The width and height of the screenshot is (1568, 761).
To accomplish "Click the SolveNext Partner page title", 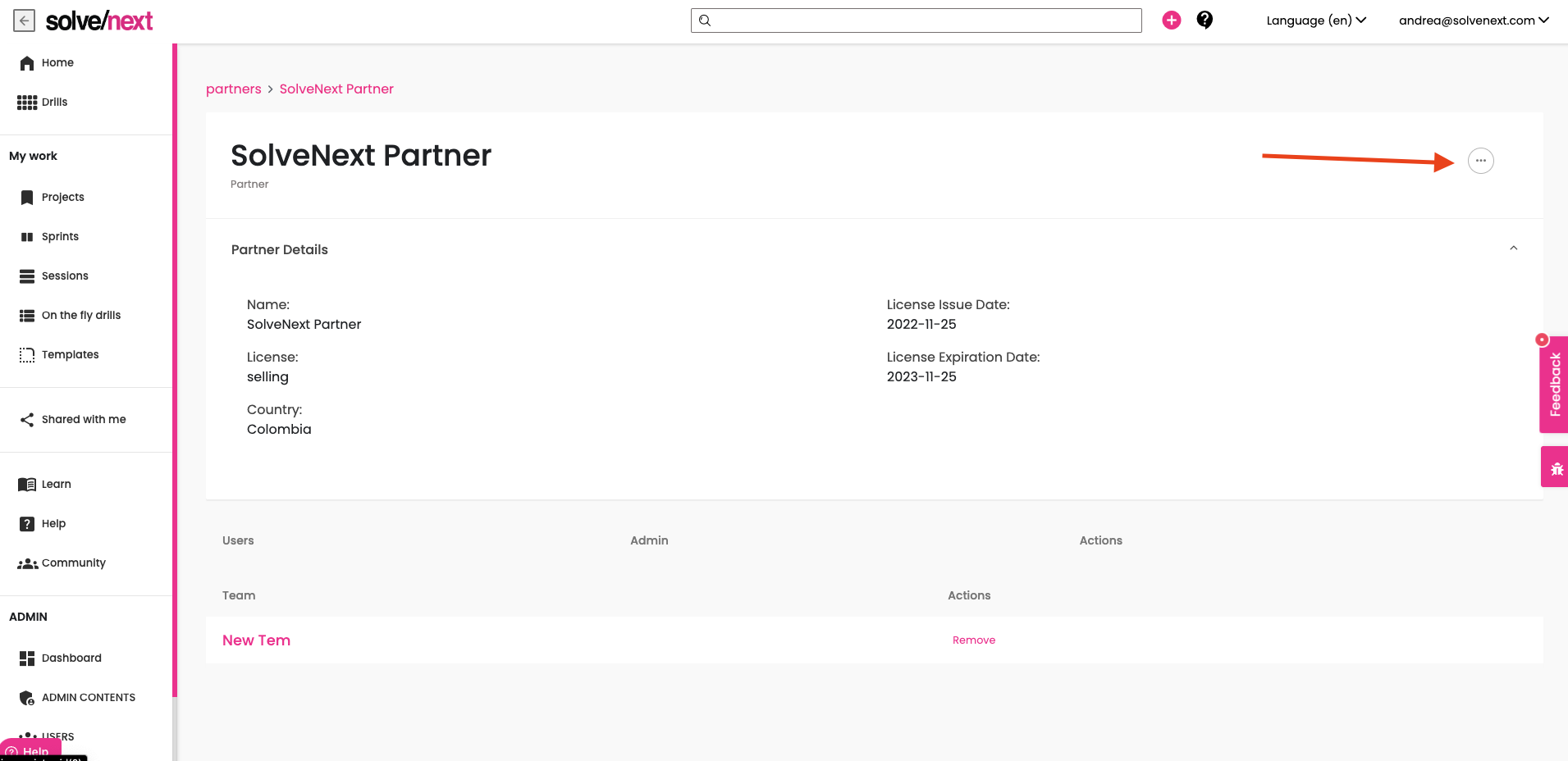I will click(x=361, y=156).
